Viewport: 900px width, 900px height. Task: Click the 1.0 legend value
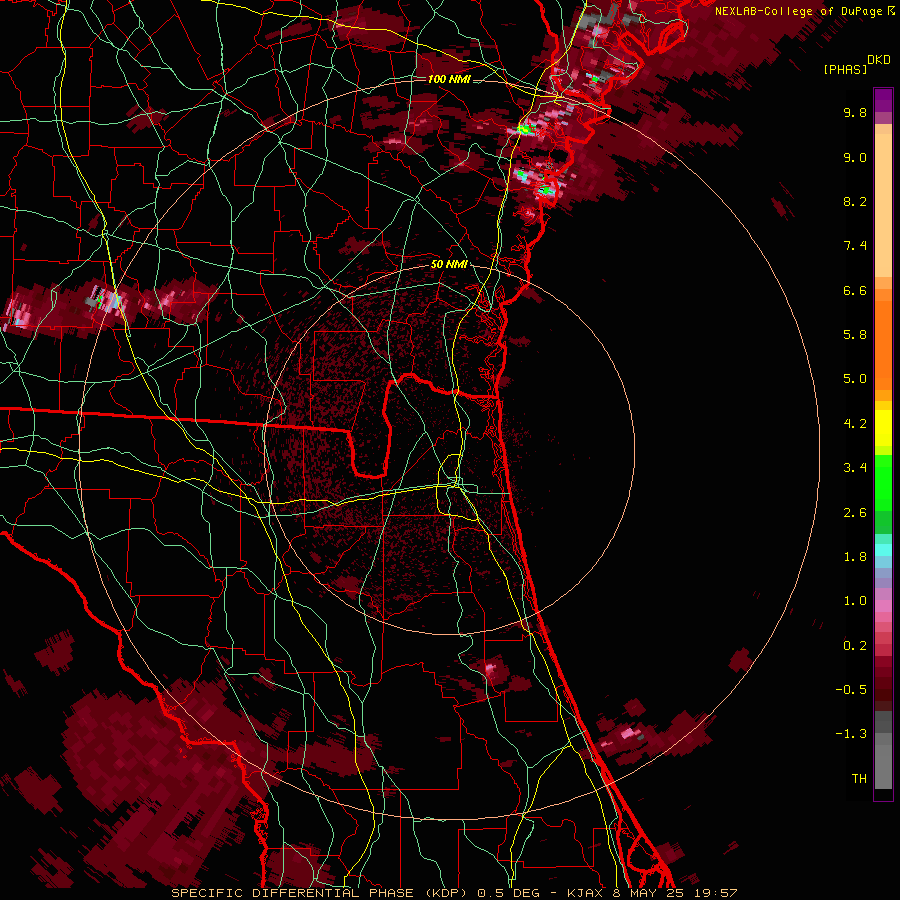click(855, 601)
